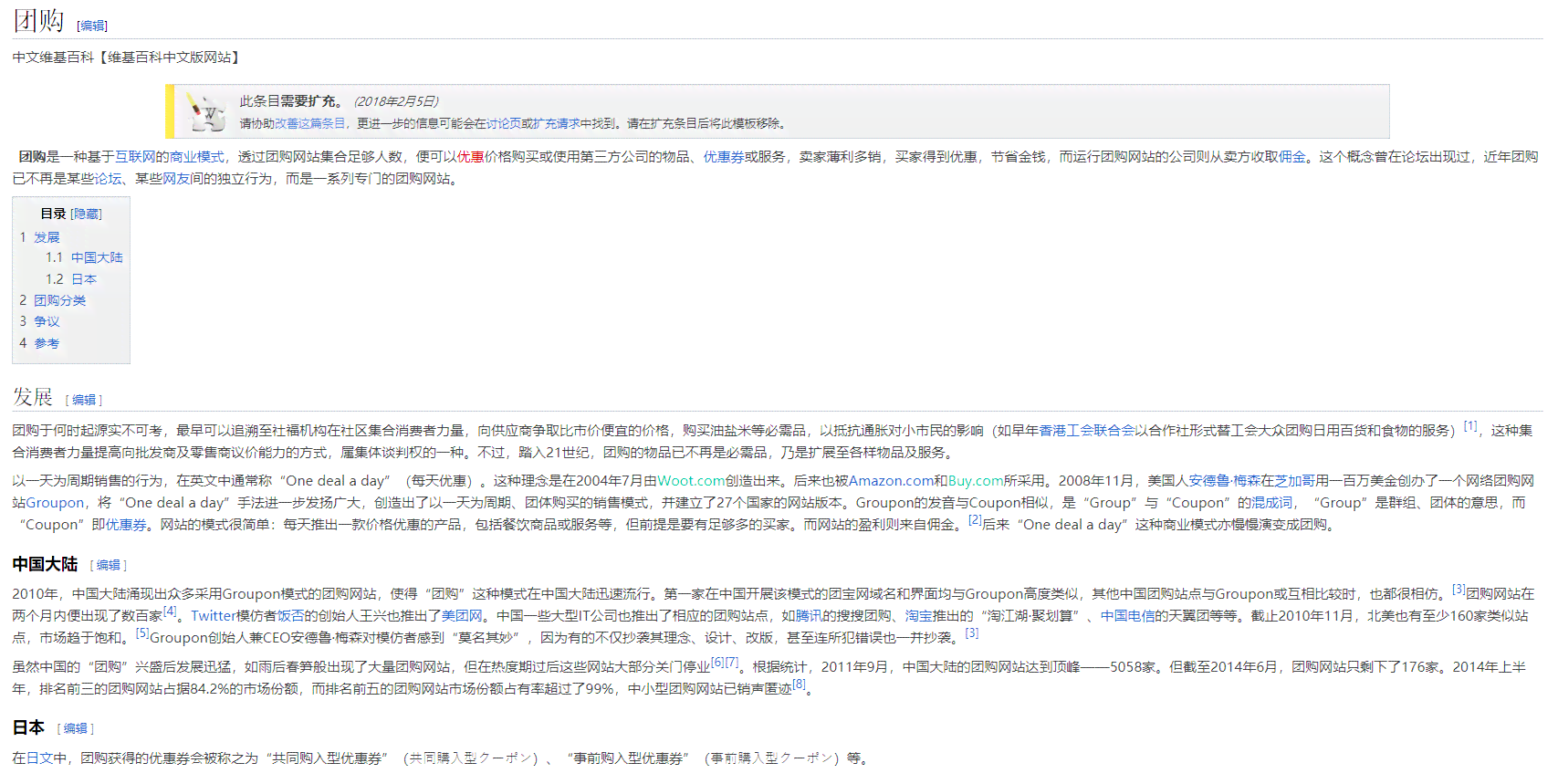Hide the table of contents via 隐藏
The width and height of the screenshot is (1558, 784).
pos(86,214)
